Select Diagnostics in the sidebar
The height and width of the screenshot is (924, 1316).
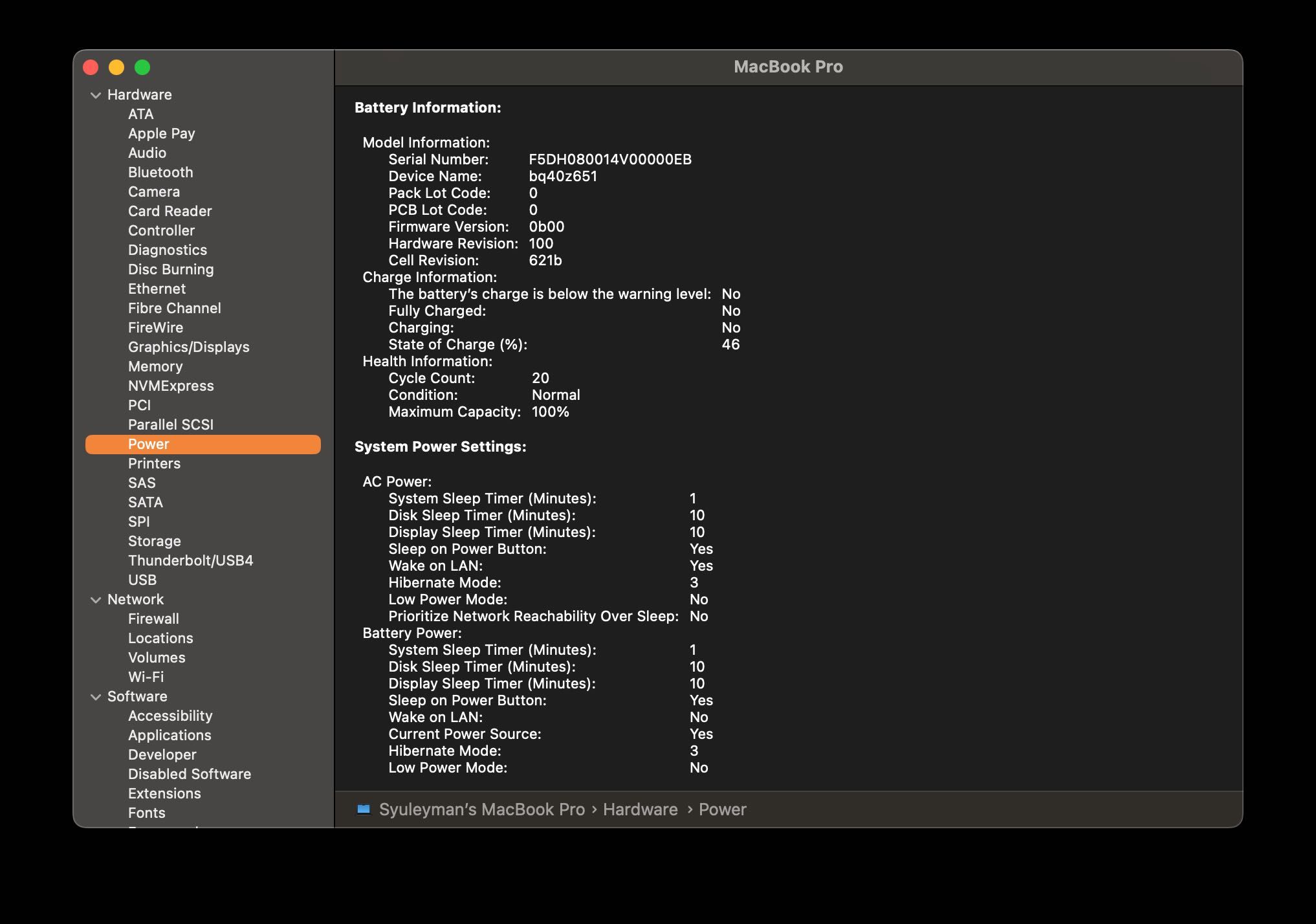click(168, 250)
